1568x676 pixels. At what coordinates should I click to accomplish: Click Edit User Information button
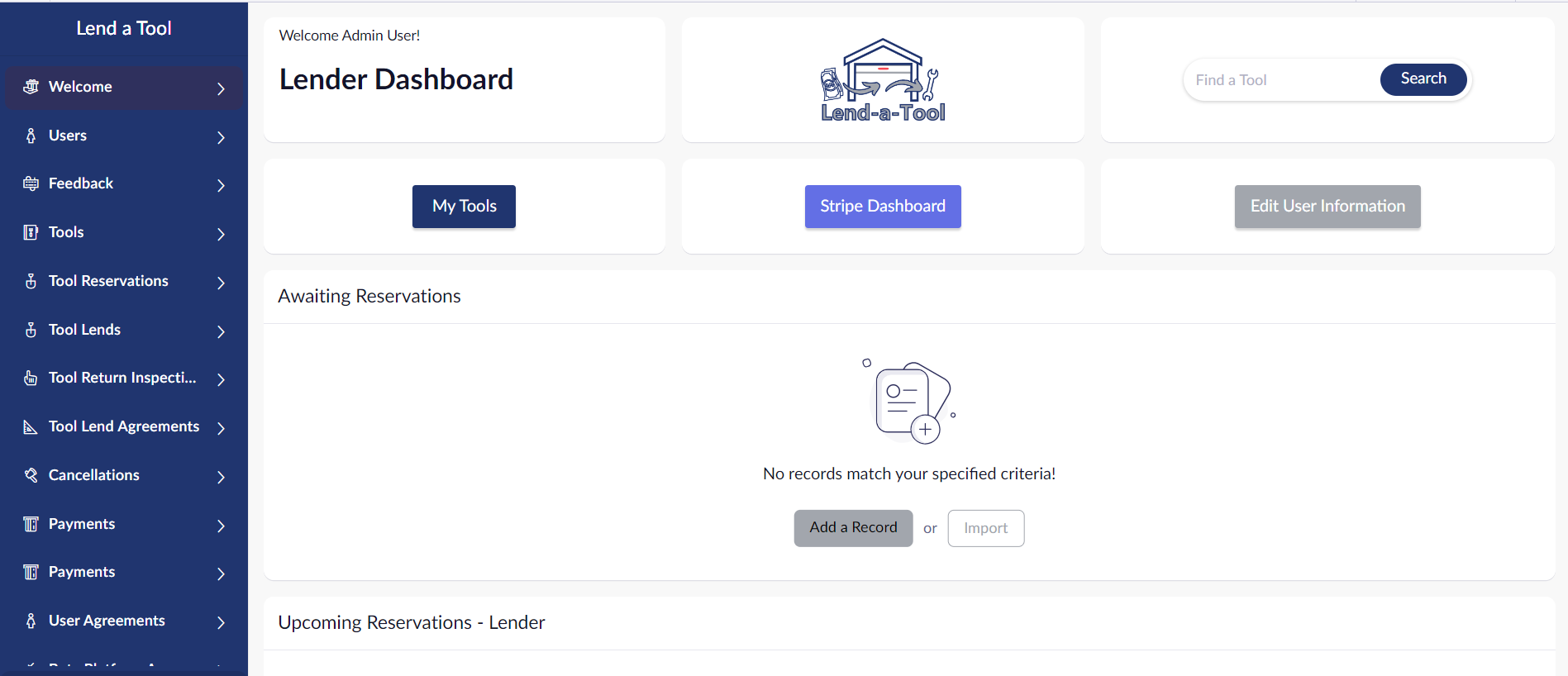point(1327,207)
